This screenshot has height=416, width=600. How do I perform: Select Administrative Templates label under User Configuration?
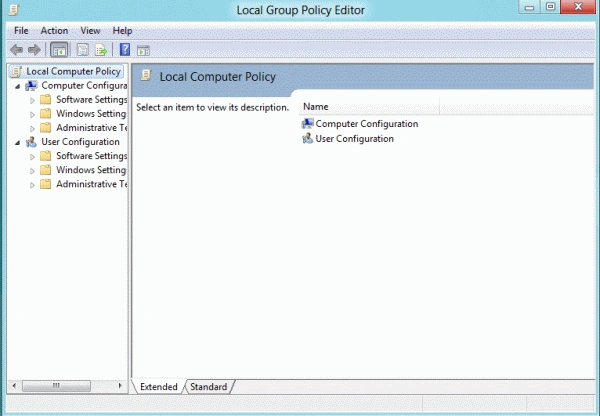point(92,184)
